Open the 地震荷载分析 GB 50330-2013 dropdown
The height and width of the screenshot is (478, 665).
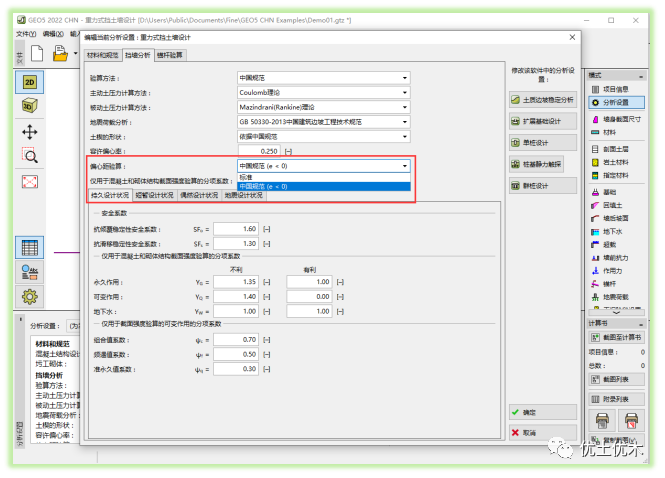(324, 122)
